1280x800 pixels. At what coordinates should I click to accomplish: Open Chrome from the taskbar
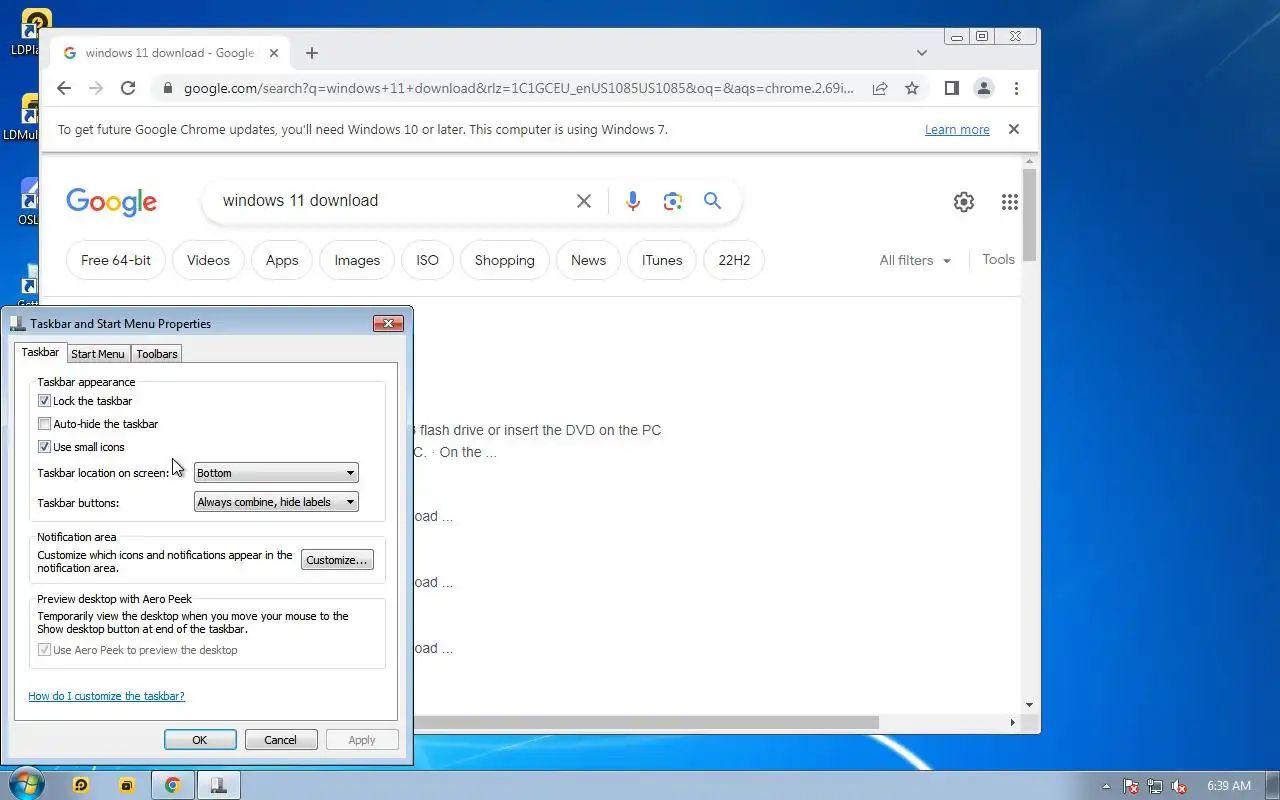172,786
